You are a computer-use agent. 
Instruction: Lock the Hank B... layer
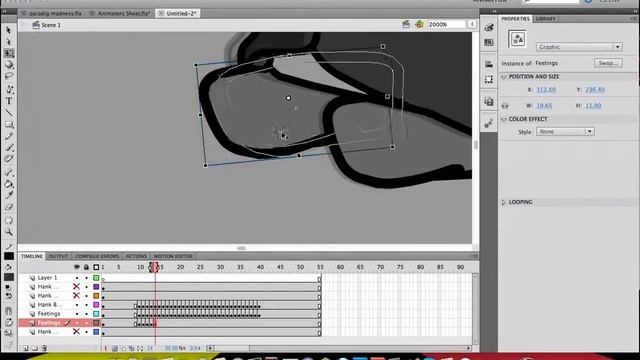point(86,305)
